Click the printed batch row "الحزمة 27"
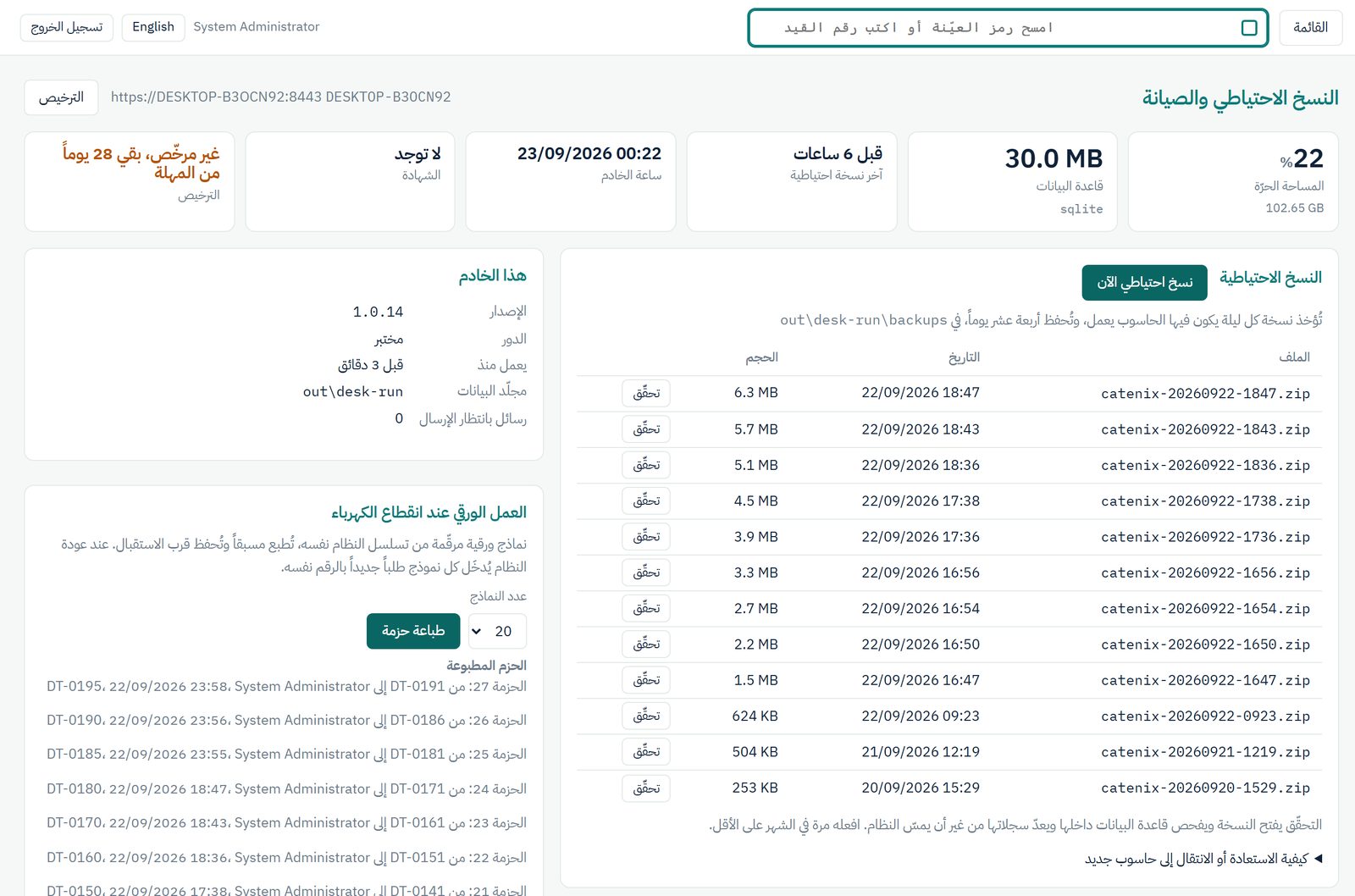This screenshot has width=1355, height=896. click(286, 687)
